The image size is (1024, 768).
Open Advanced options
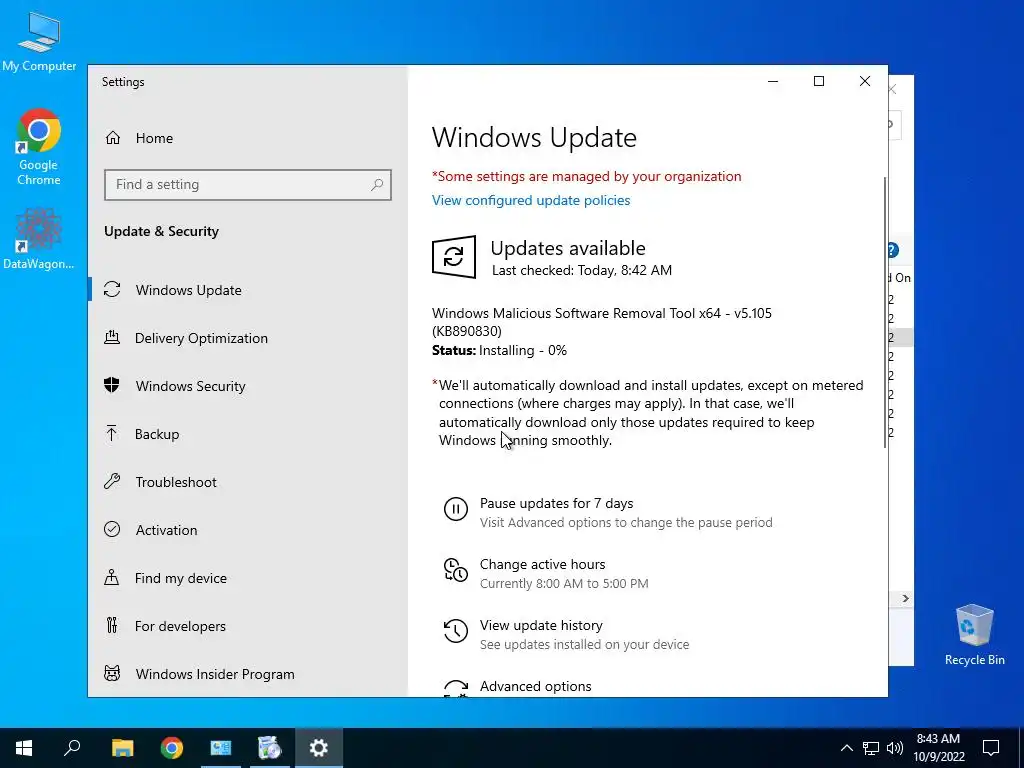[x=536, y=686]
